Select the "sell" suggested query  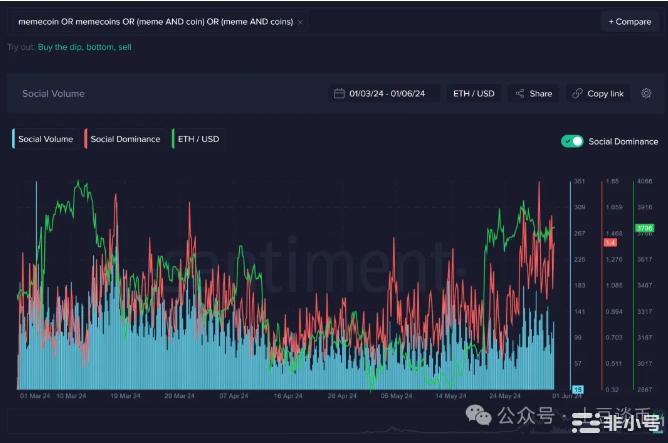click(125, 47)
